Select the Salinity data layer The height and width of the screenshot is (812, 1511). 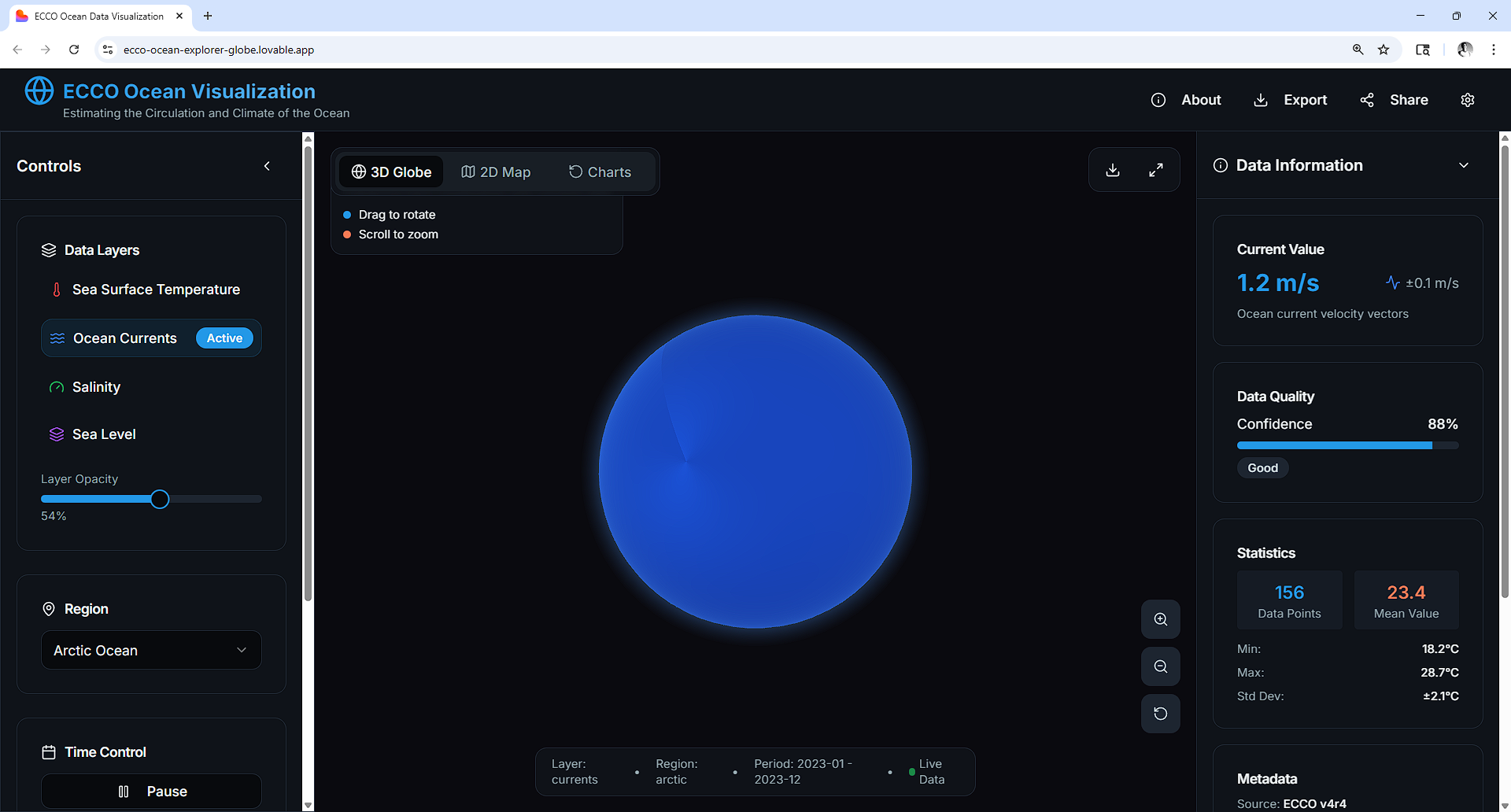point(151,387)
